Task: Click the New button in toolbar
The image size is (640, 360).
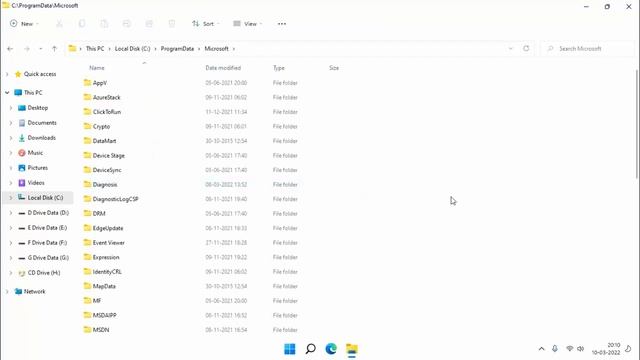Action: point(24,24)
